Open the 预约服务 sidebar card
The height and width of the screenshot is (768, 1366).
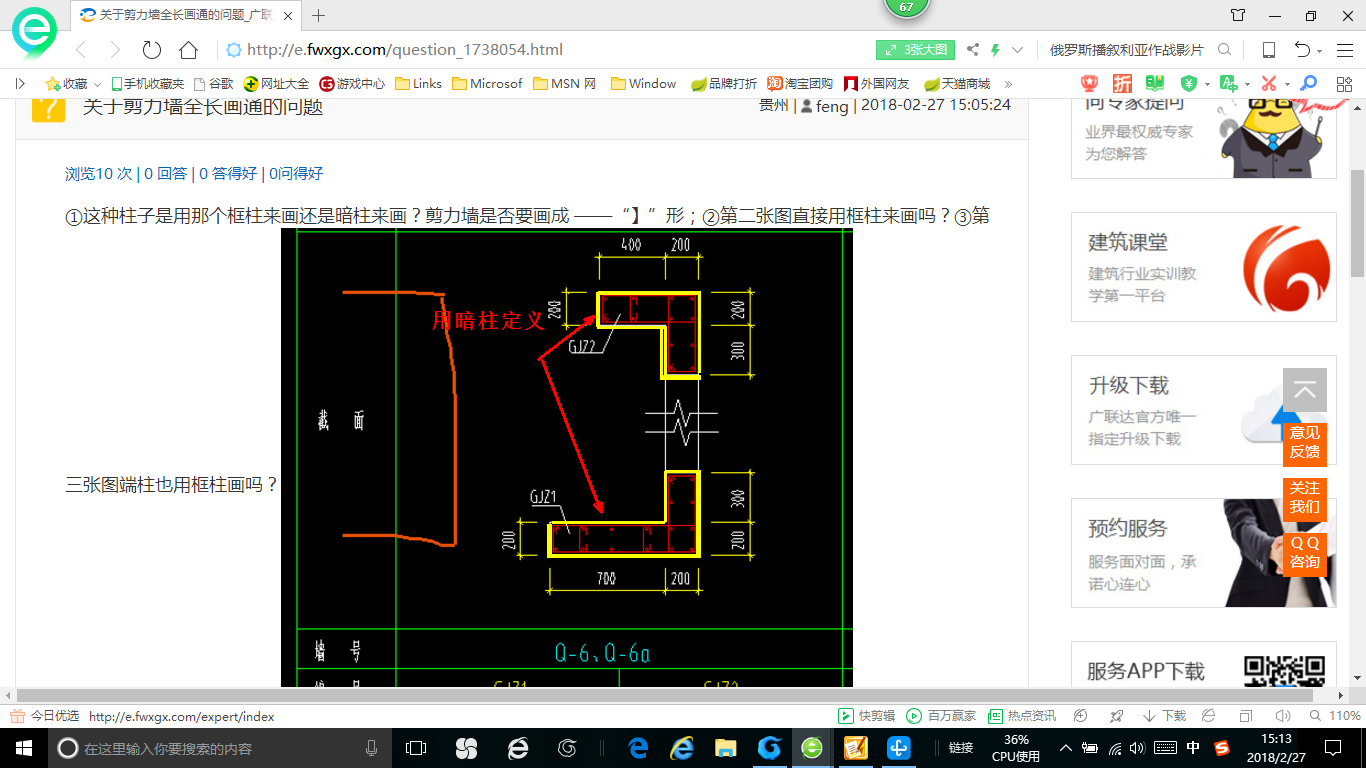coord(1204,553)
